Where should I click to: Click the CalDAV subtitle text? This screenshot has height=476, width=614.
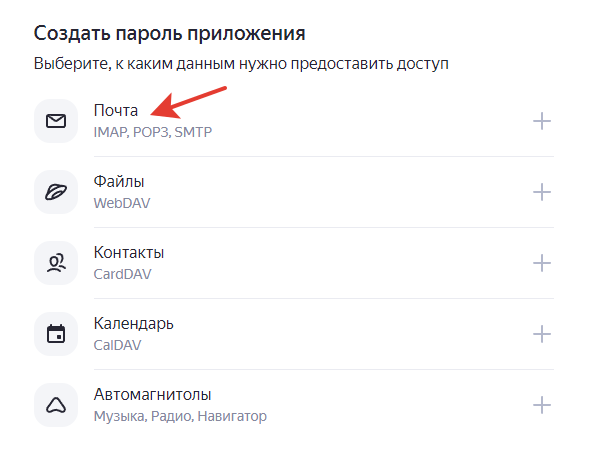tap(117, 345)
